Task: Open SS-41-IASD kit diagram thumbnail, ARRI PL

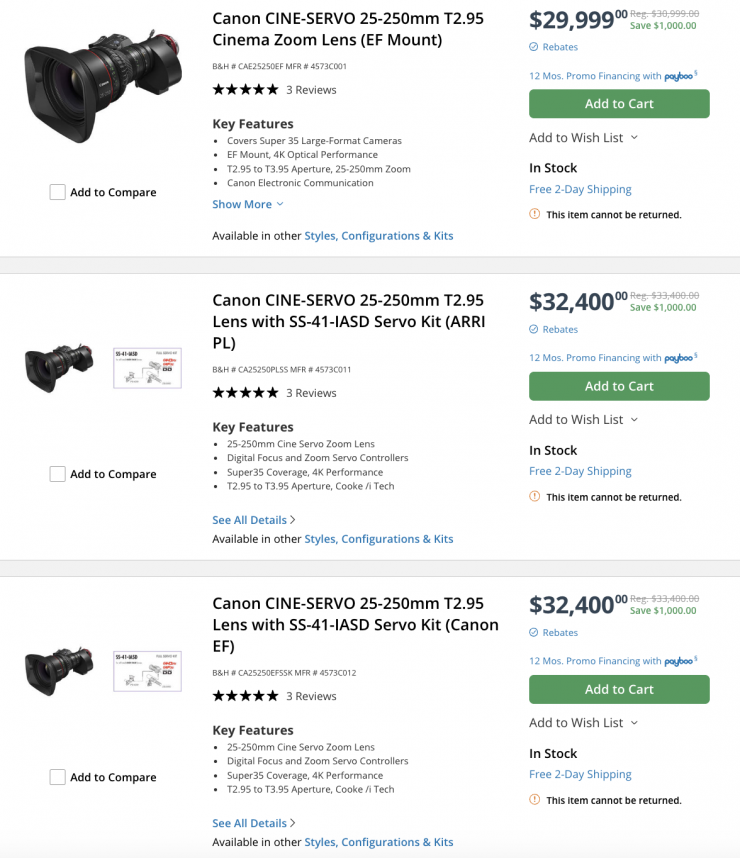Action: tap(147, 368)
